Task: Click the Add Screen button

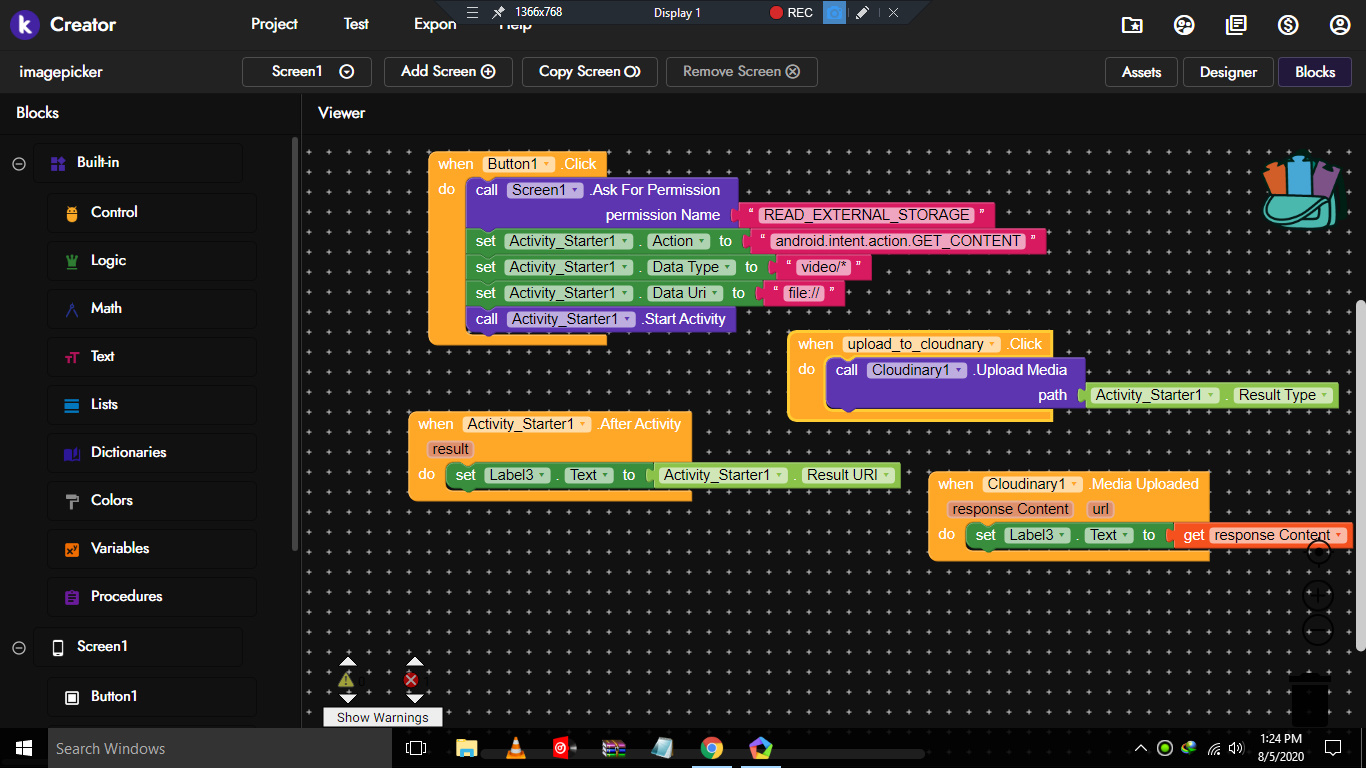Action: pyautogui.click(x=448, y=72)
